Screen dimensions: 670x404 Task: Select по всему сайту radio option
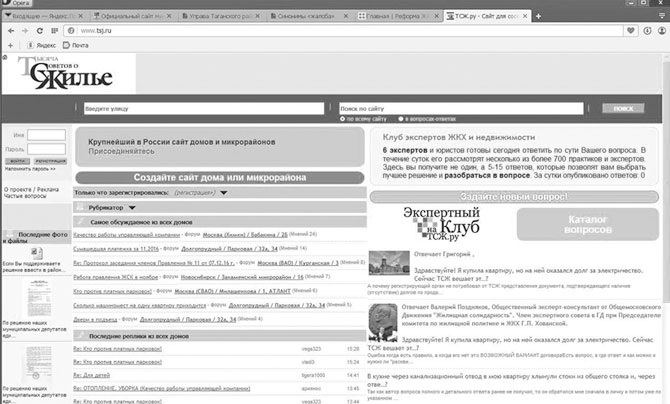[343, 119]
